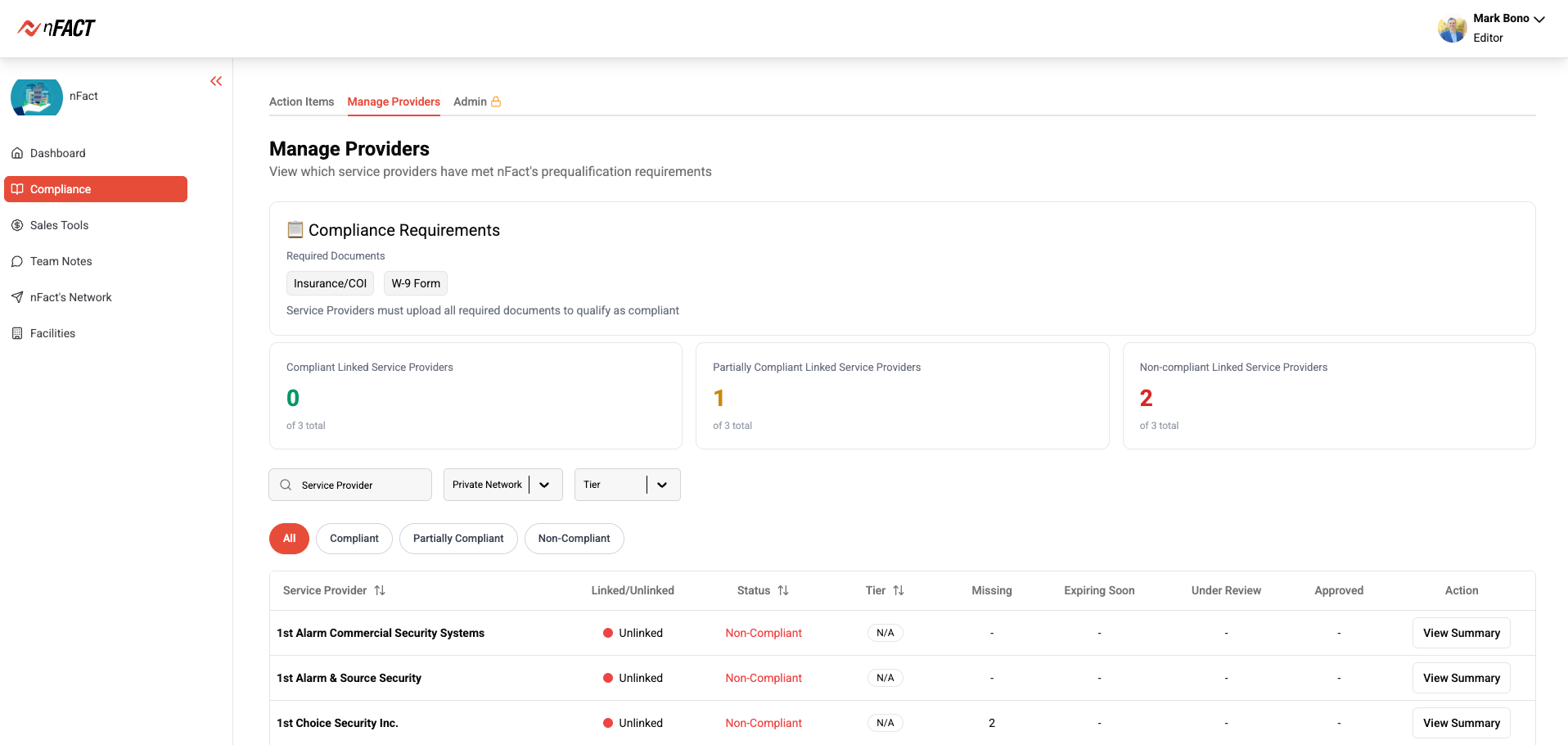This screenshot has height=745, width=1568.
Task: Click the nFACT logo in header
Action: 56,28
